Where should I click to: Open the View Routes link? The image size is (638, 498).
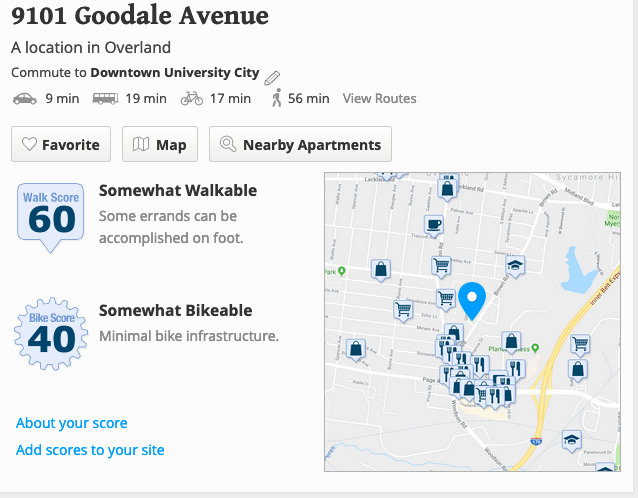(379, 98)
